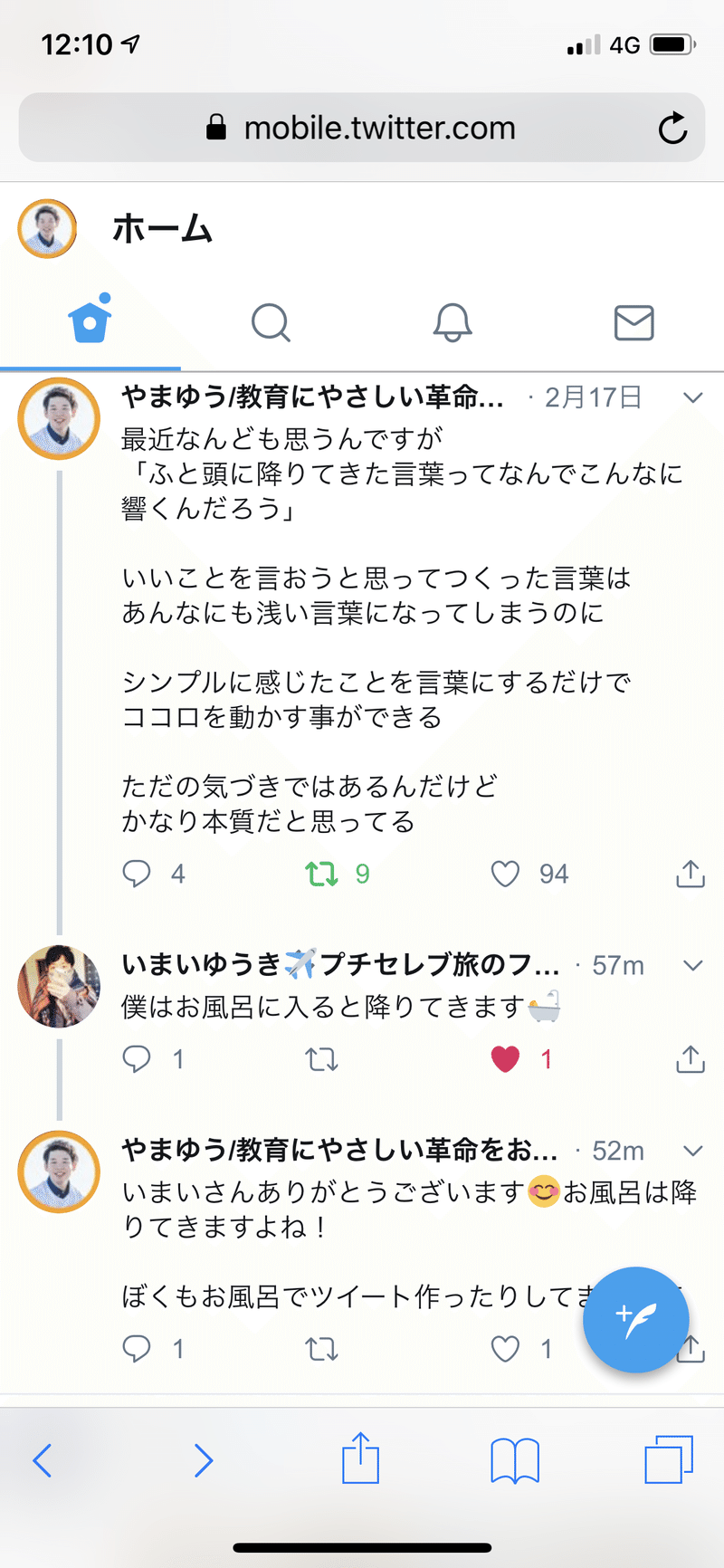Reply to the 57m tweet about the bath
The width and height of the screenshot is (724, 1568).
click(137, 1058)
